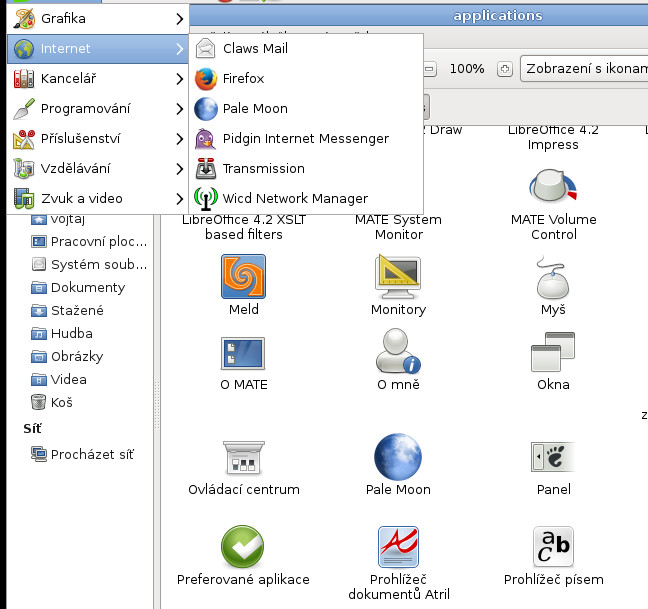The width and height of the screenshot is (648, 609).
Task: Click the Internet globe icon
Action: click(x=24, y=49)
